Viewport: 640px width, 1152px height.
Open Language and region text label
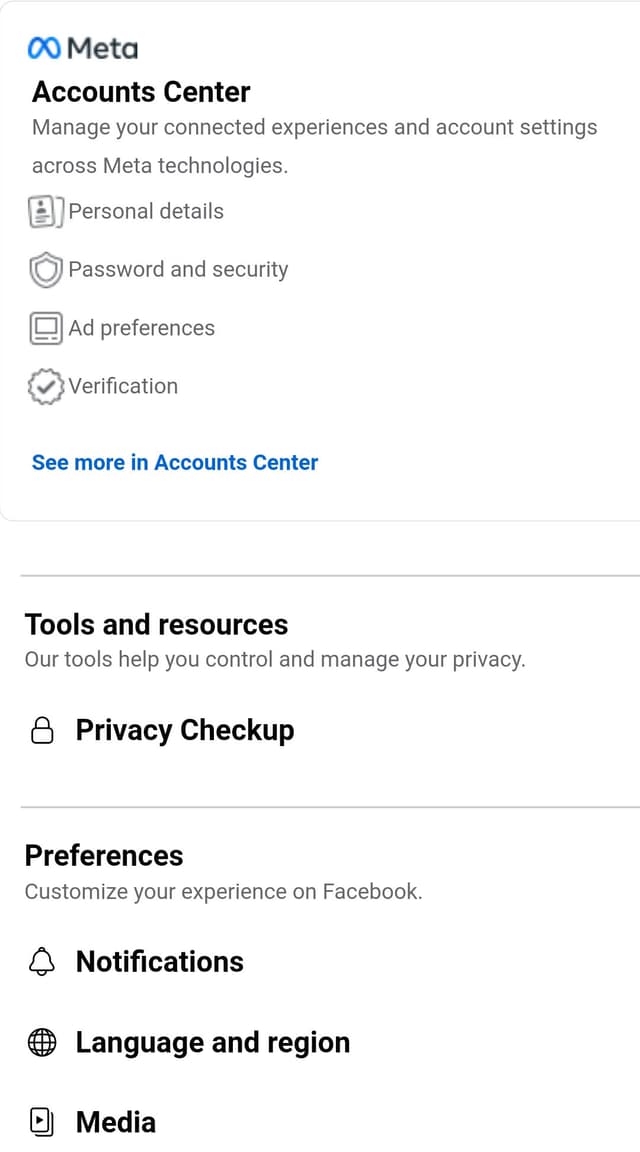coord(213,1043)
